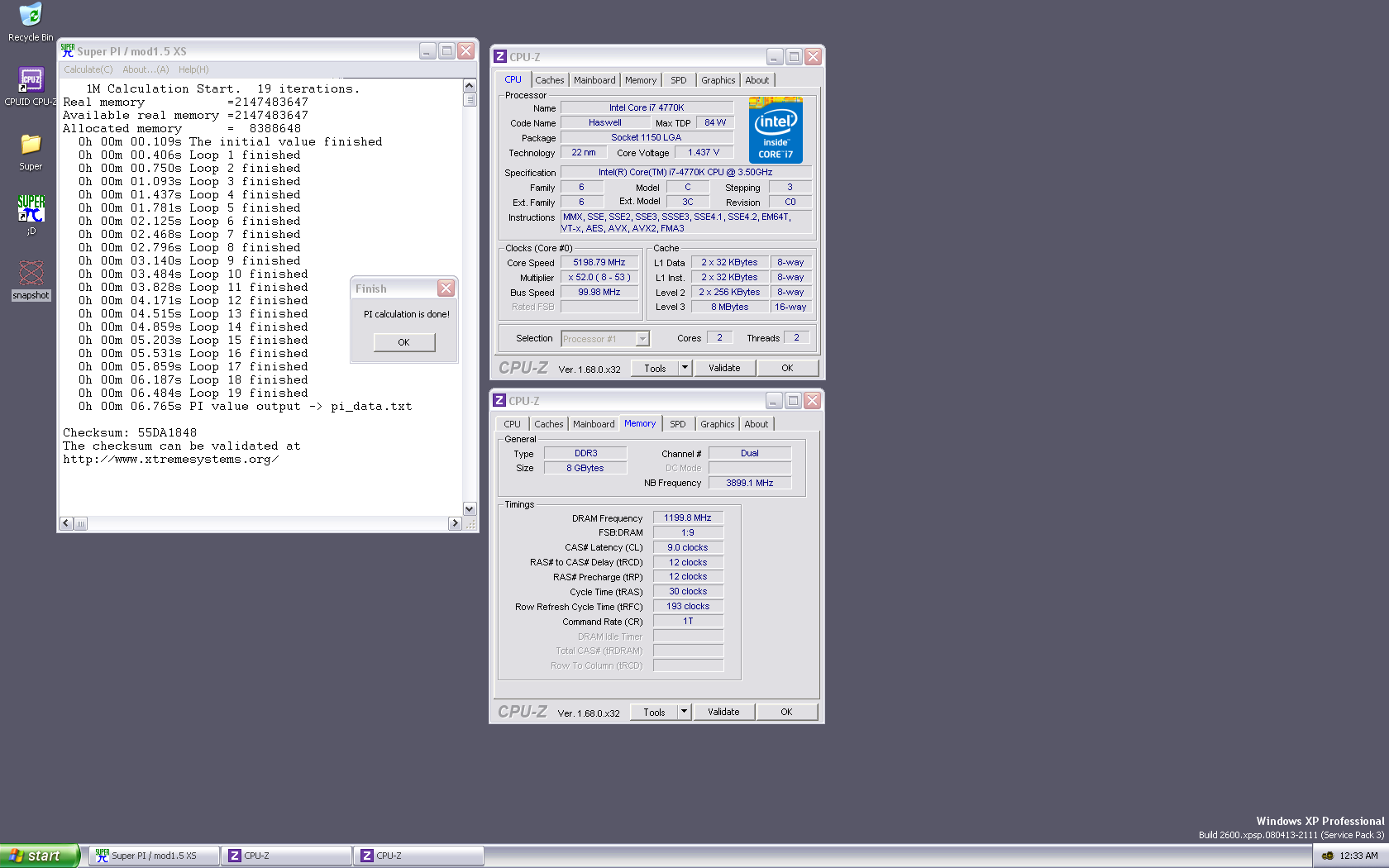Open the snapshot desktop icon
The width and height of the screenshot is (1389, 868).
point(31,280)
